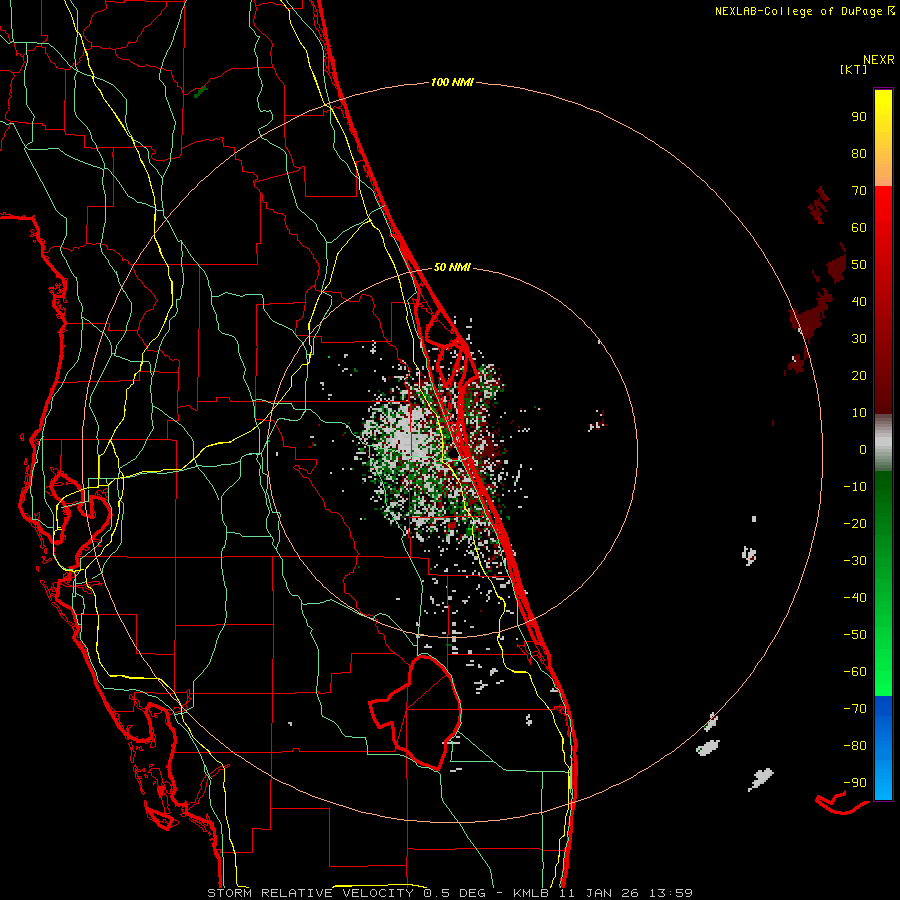Click the -80 value on the velocity scale

[855, 746]
